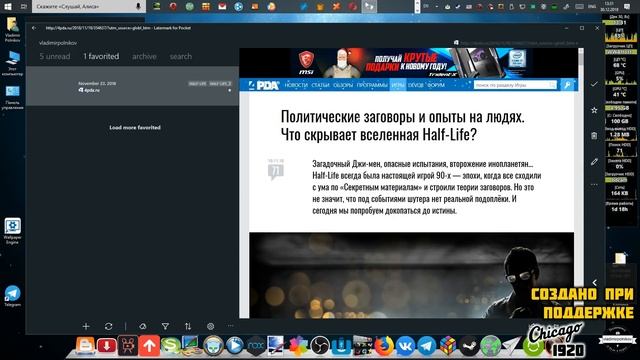Favorite the article with the star icon
The height and width of the screenshot is (360, 640).
click(594, 110)
